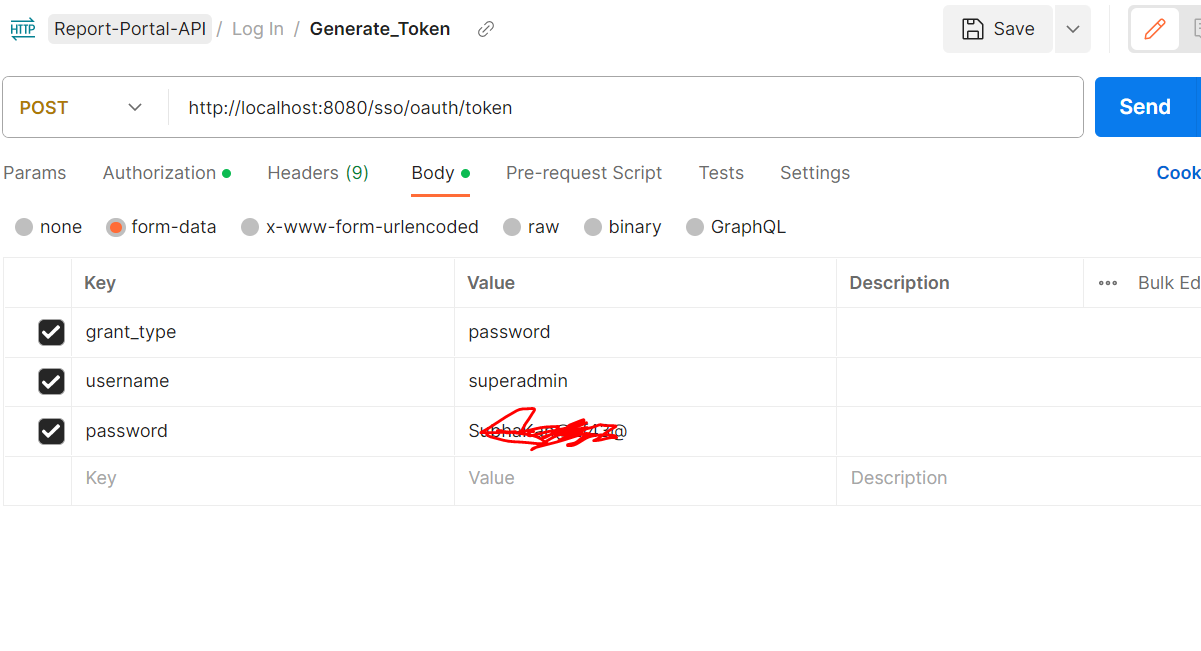
Task: Click the floppy disk Save icon
Action: point(972,29)
